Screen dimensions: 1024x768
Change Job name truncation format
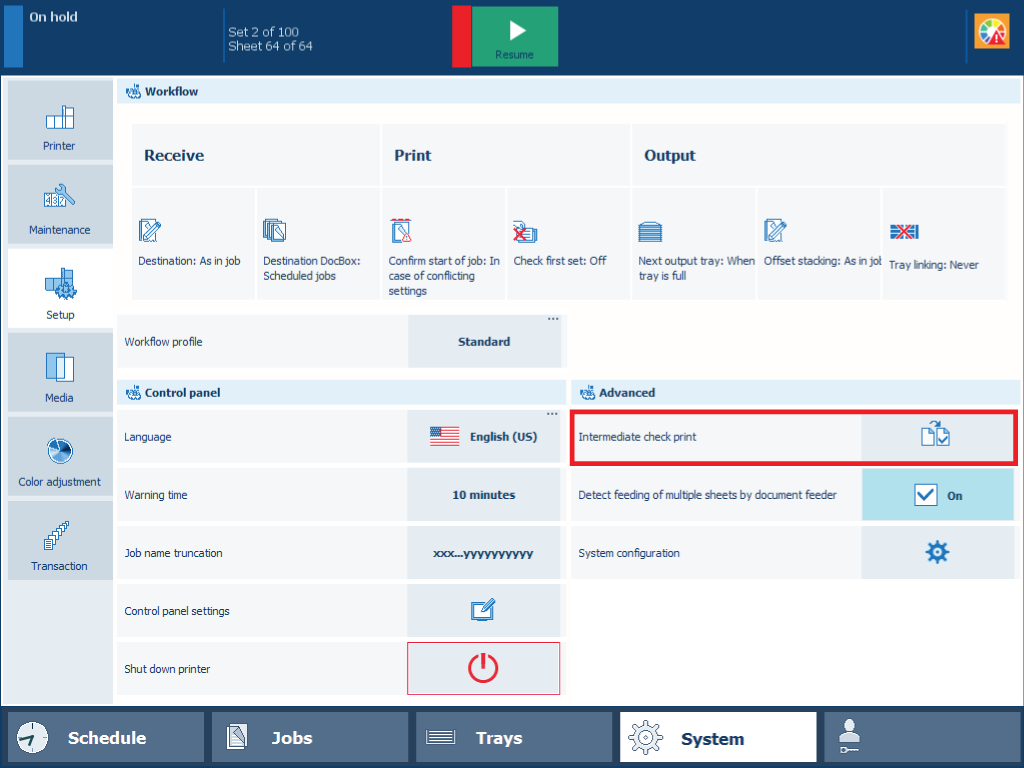tap(484, 553)
